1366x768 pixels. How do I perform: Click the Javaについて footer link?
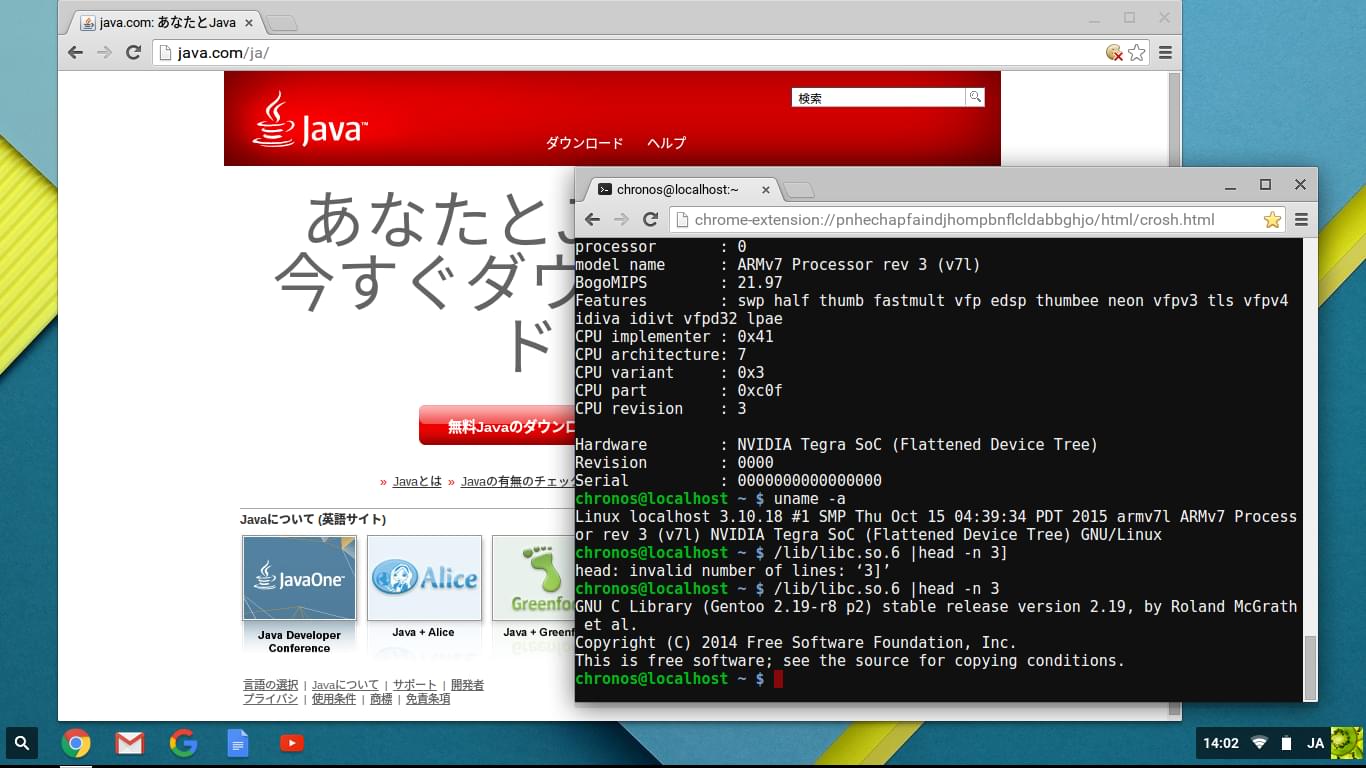345,685
